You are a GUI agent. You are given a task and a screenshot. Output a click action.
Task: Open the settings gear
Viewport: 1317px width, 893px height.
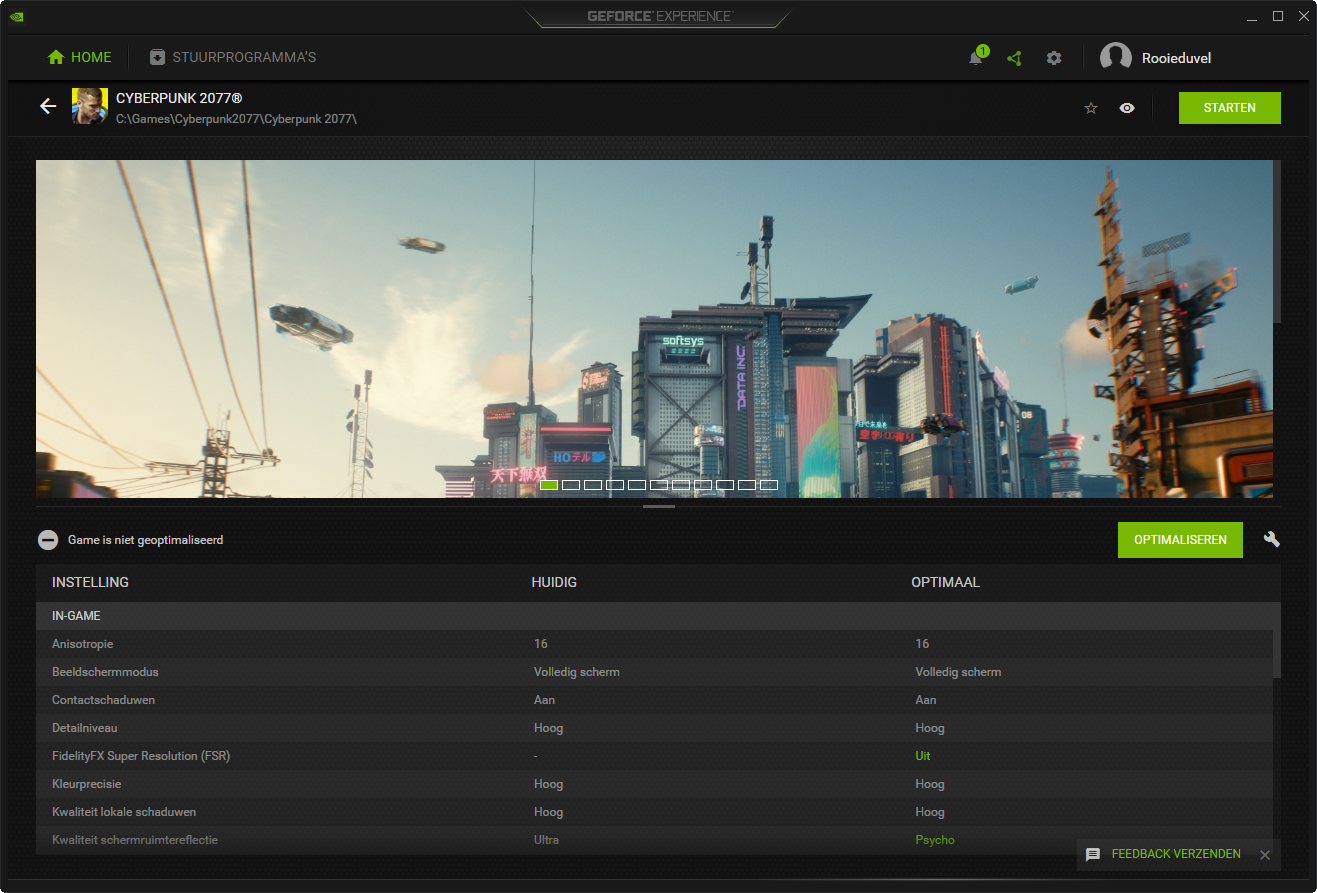1054,58
